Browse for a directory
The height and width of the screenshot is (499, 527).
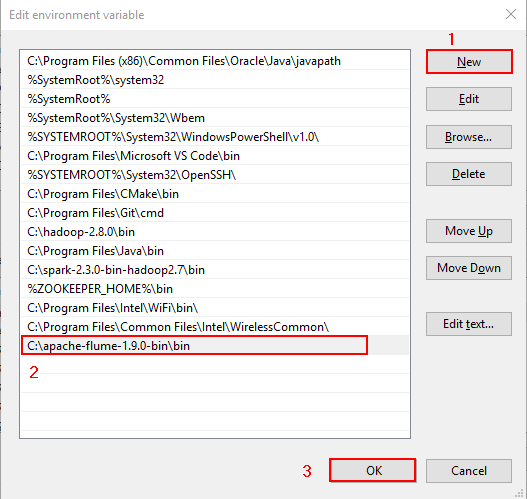click(x=469, y=137)
